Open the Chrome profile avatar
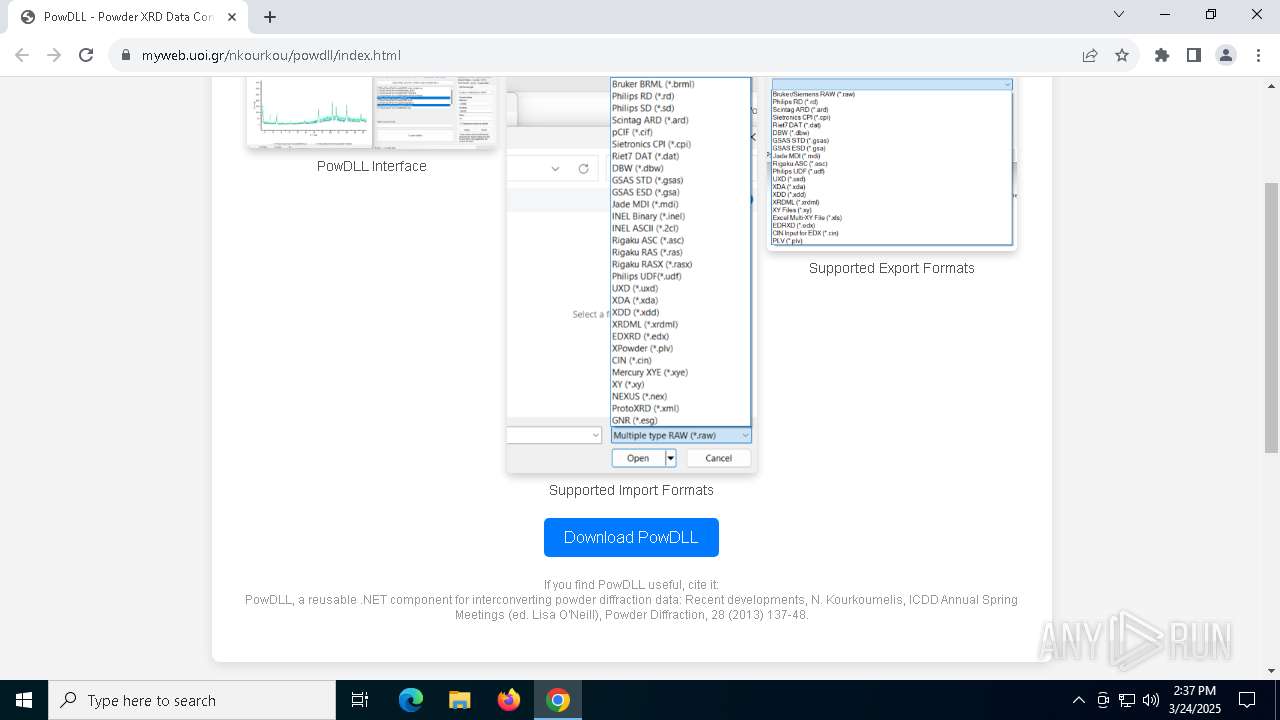The height and width of the screenshot is (720, 1280). tap(1226, 55)
